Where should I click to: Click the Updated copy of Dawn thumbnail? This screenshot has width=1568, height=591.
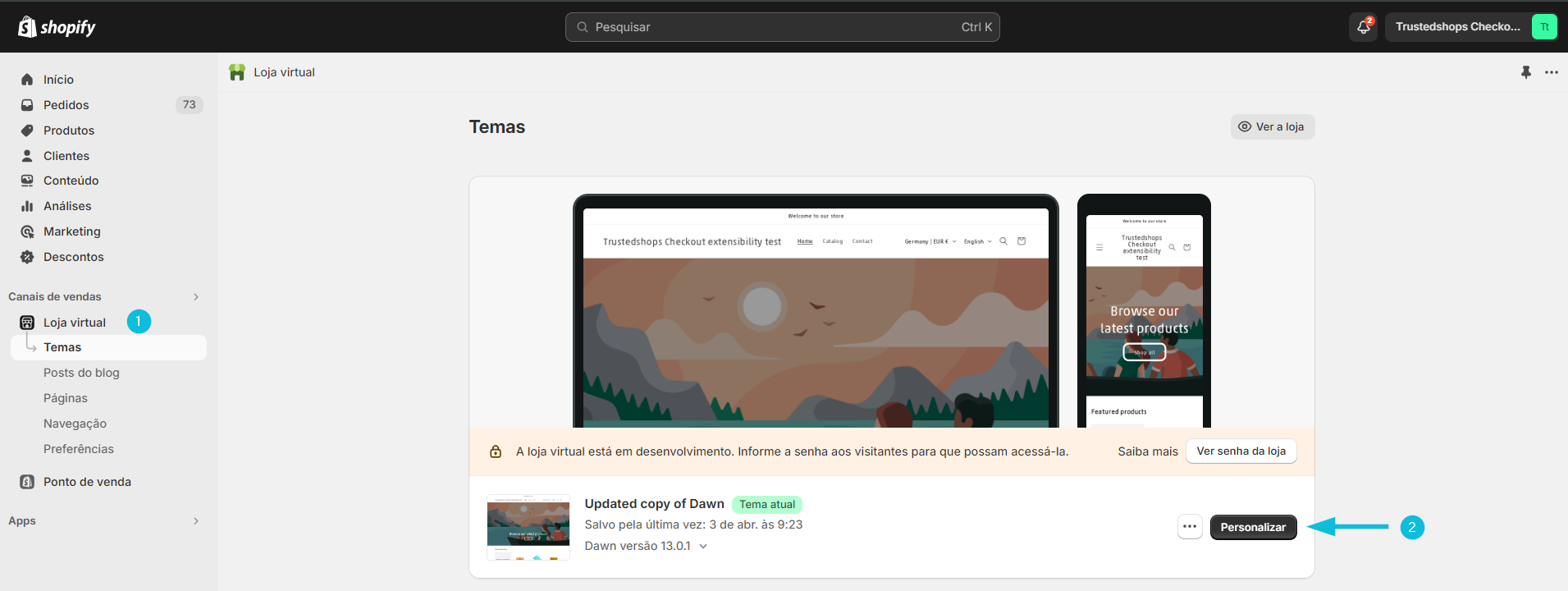click(x=528, y=527)
